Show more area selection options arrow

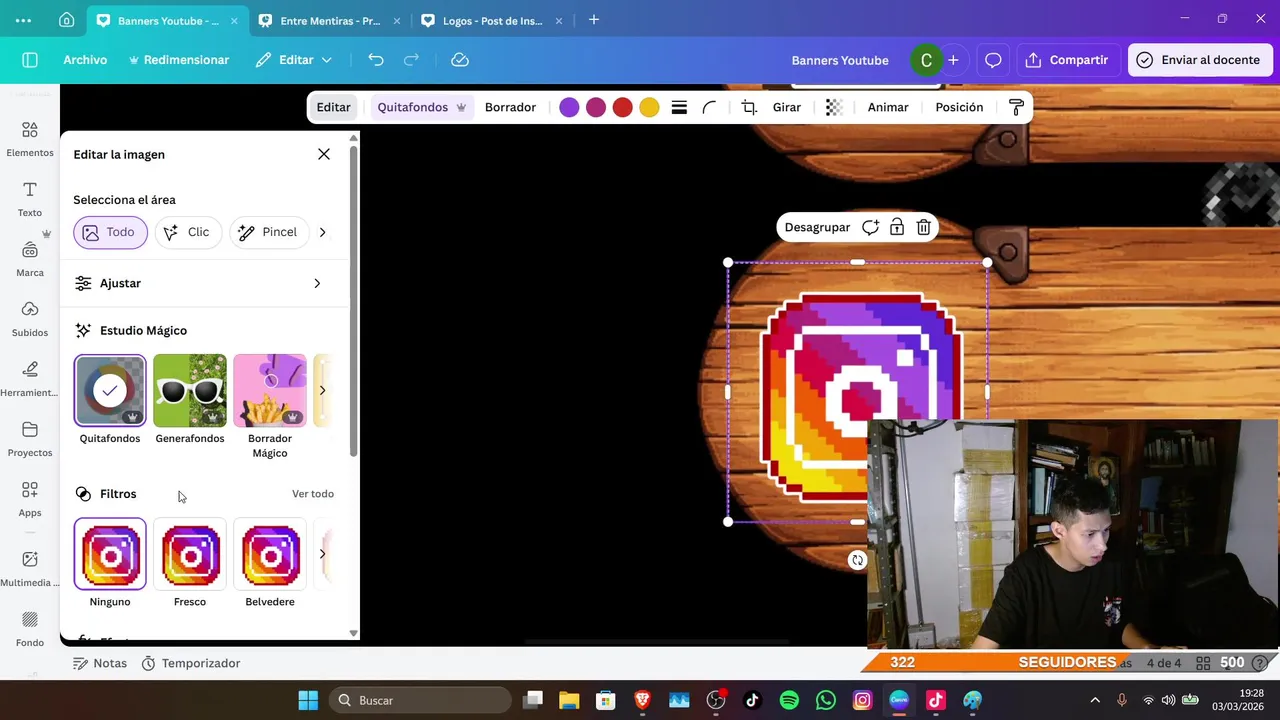click(322, 232)
